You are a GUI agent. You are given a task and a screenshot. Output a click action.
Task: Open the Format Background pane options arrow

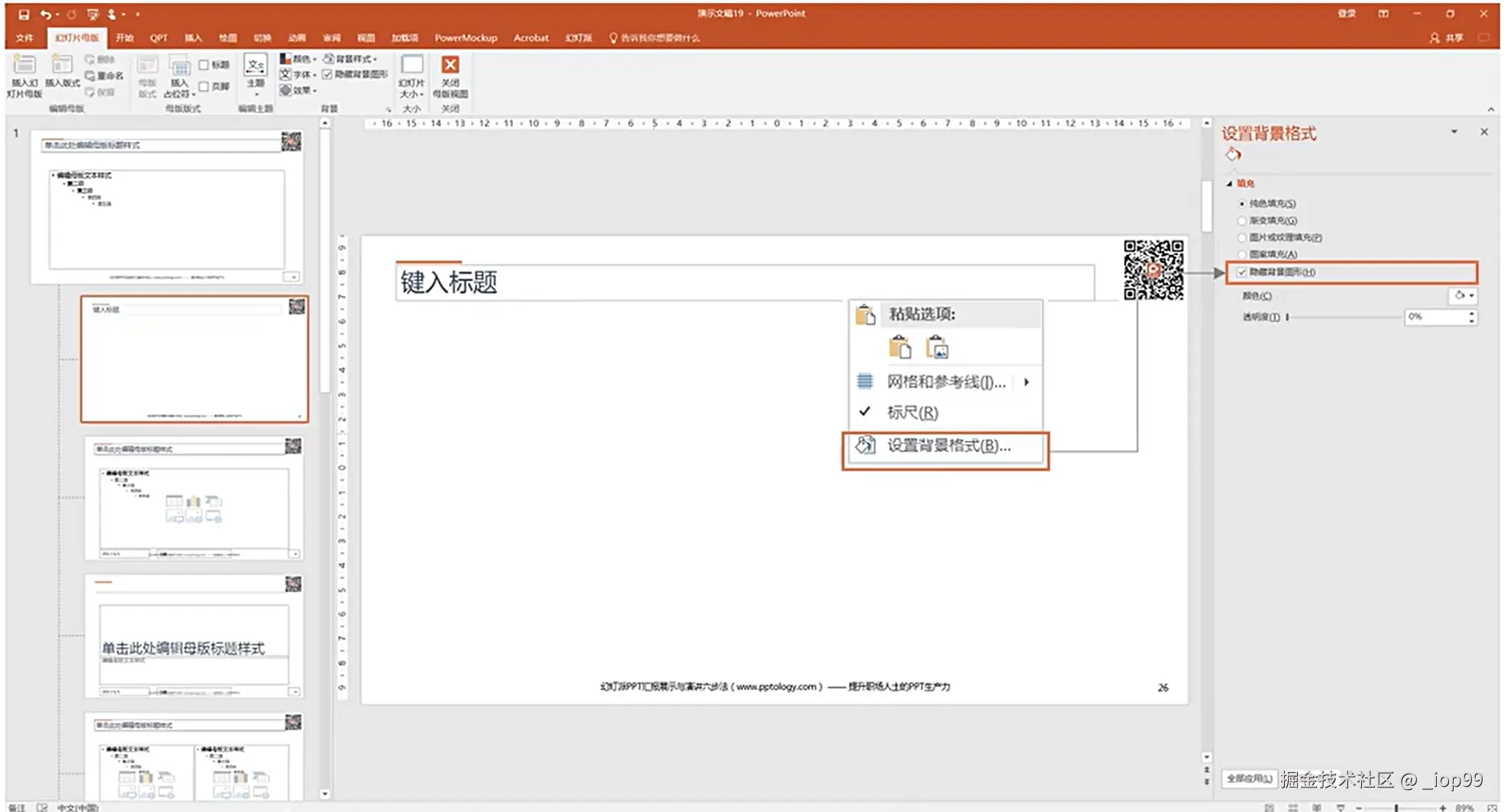click(1454, 132)
